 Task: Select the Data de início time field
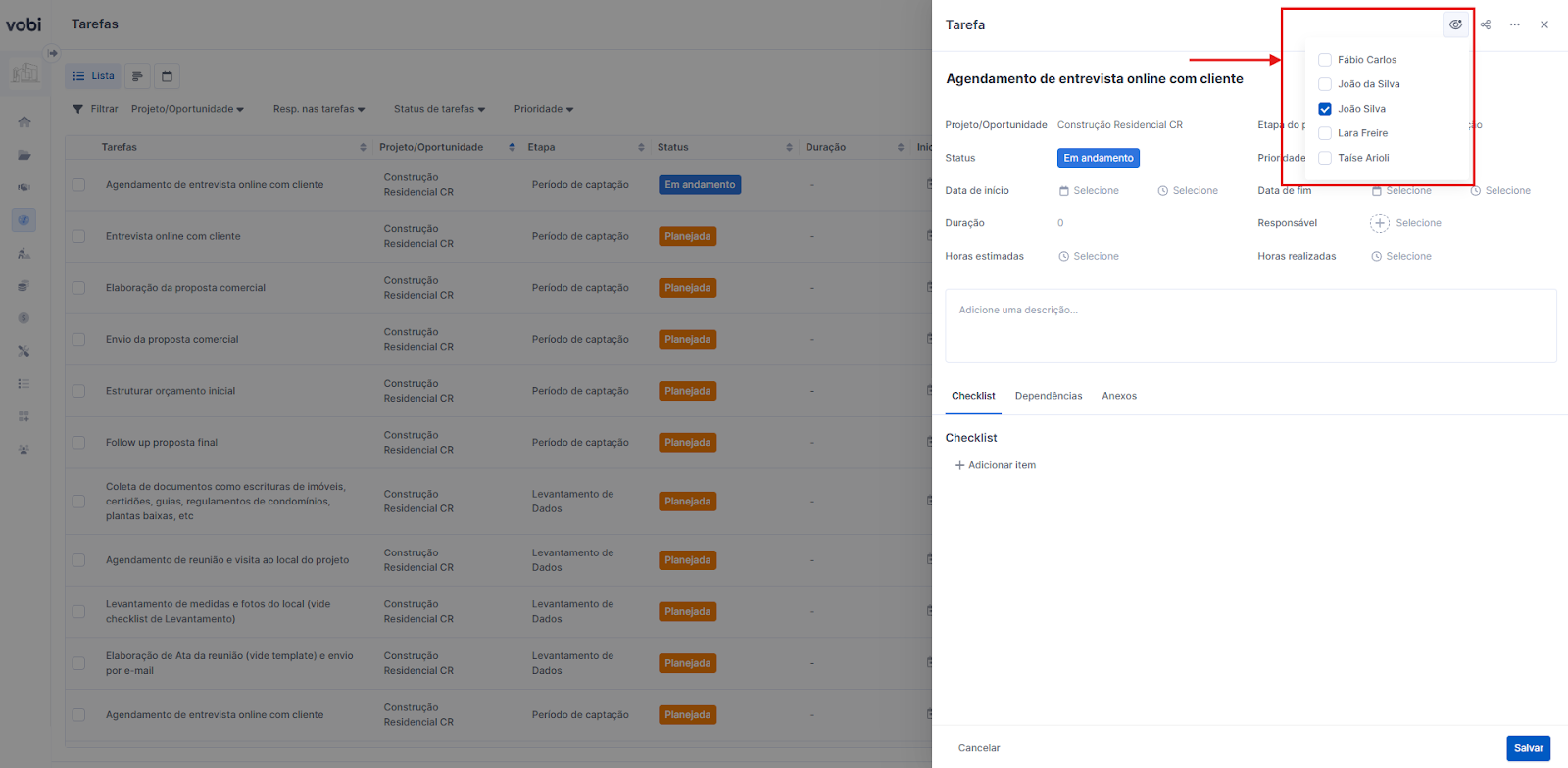point(1188,191)
